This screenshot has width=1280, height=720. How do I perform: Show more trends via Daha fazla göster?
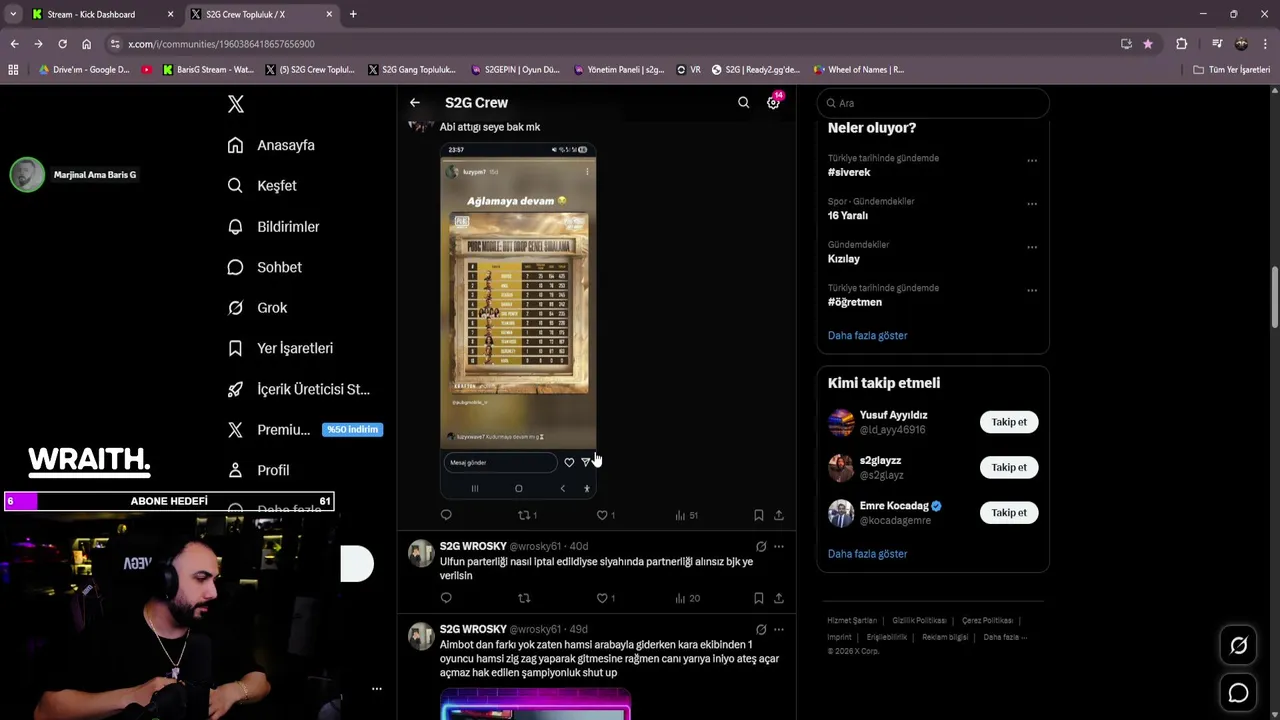pos(867,336)
